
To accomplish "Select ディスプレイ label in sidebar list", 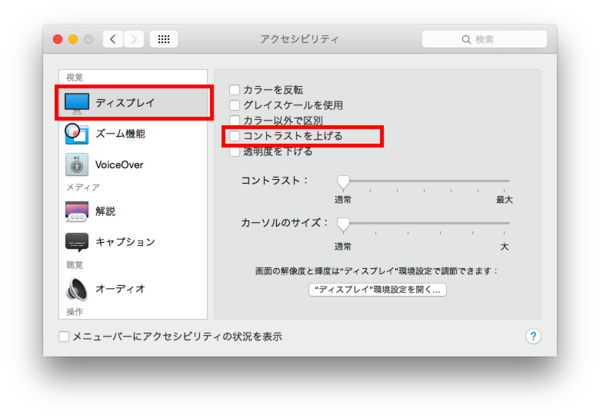I will point(125,103).
